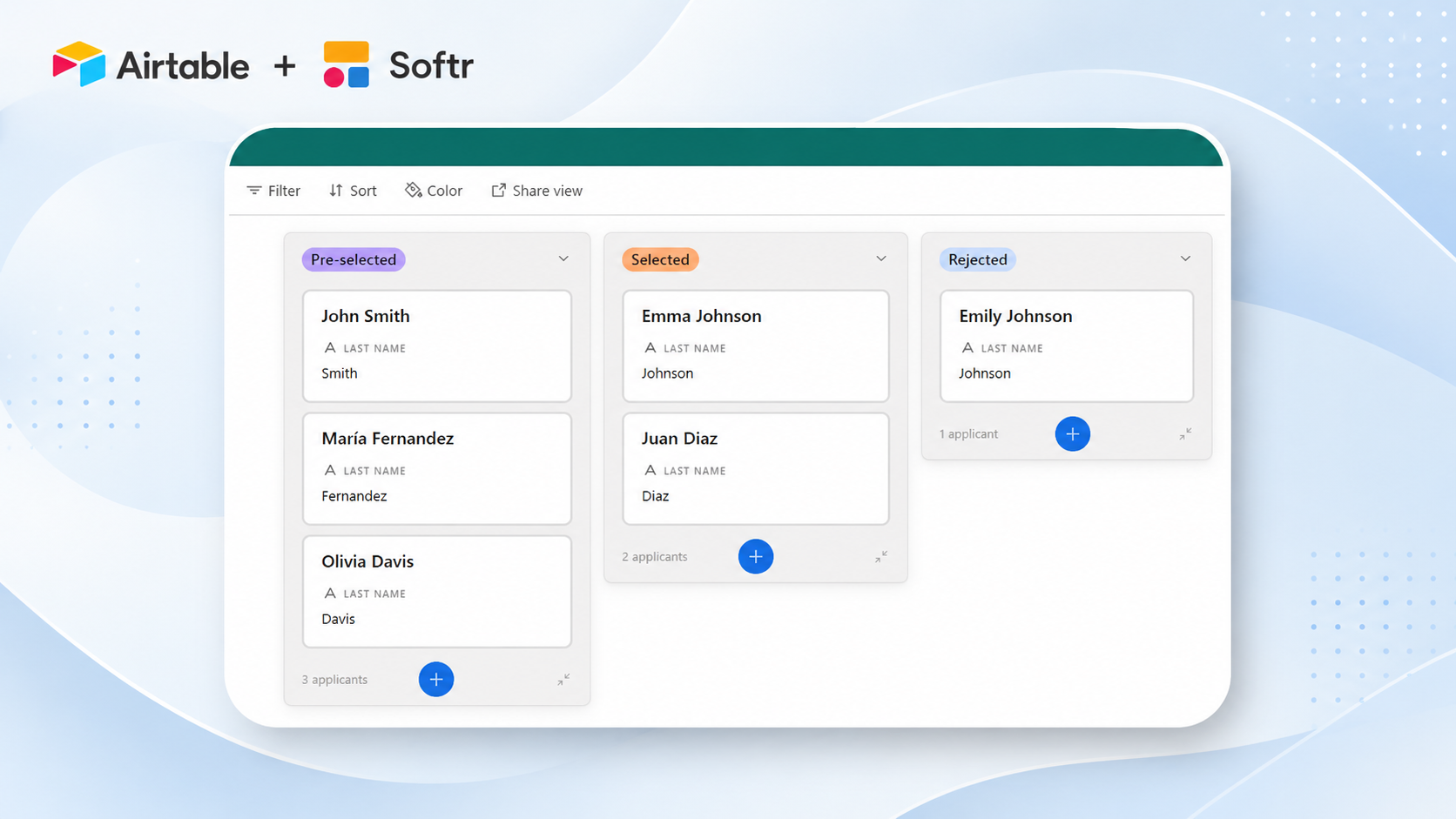Click text field icon in Juan Diaz card
Image resolution: width=1456 pixels, height=819 pixels.
[650, 470]
